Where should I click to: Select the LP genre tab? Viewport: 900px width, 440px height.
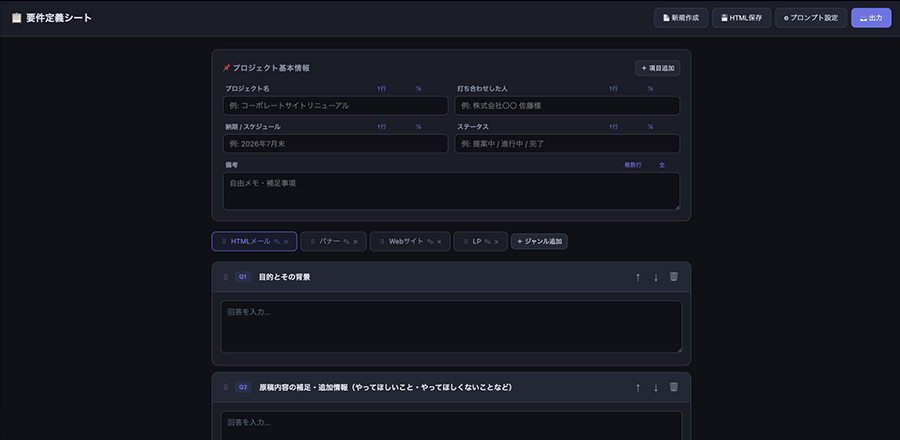(x=480, y=242)
